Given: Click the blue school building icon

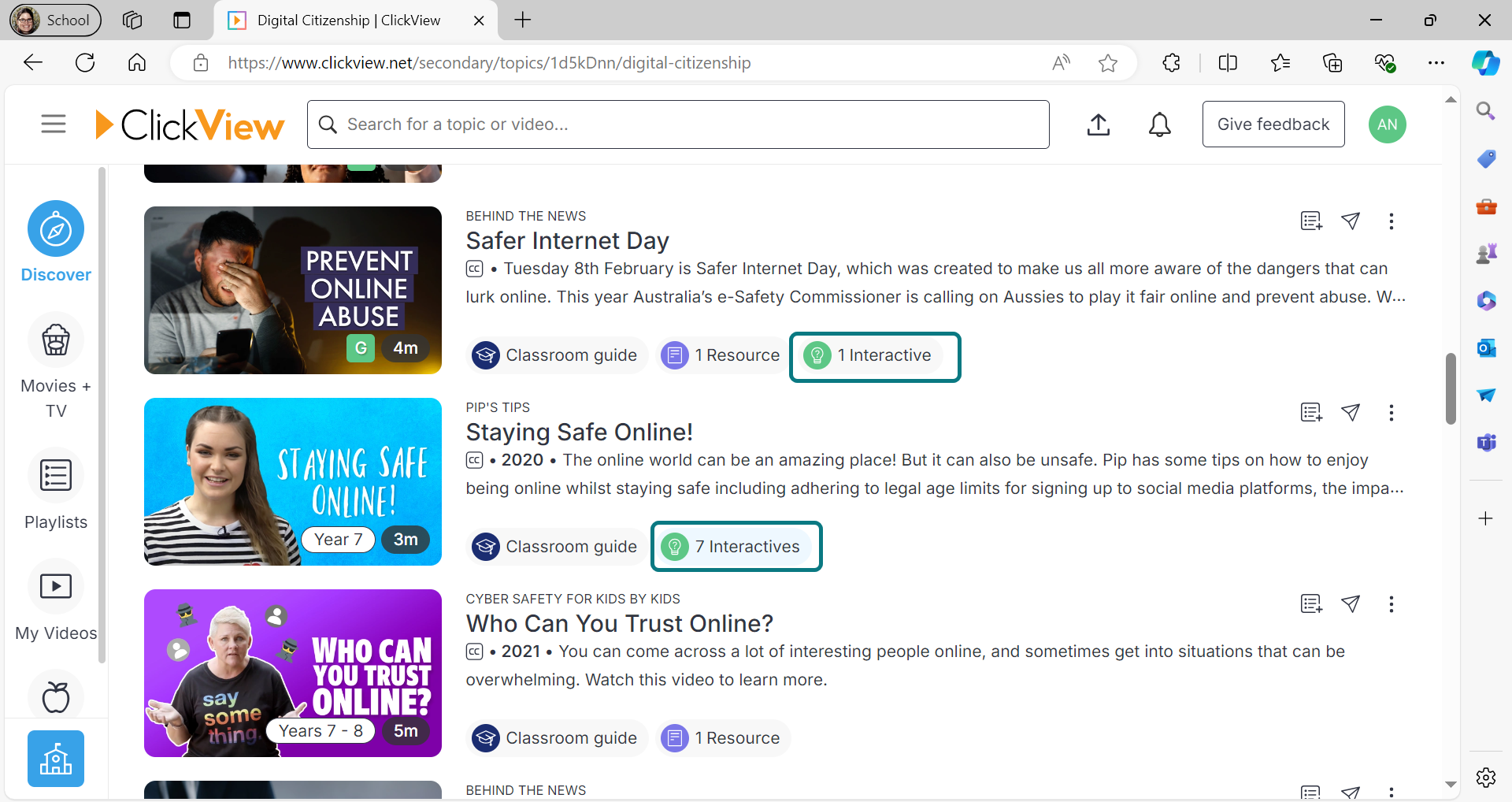Looking at the screenshot, I should (x=56, y=759).
